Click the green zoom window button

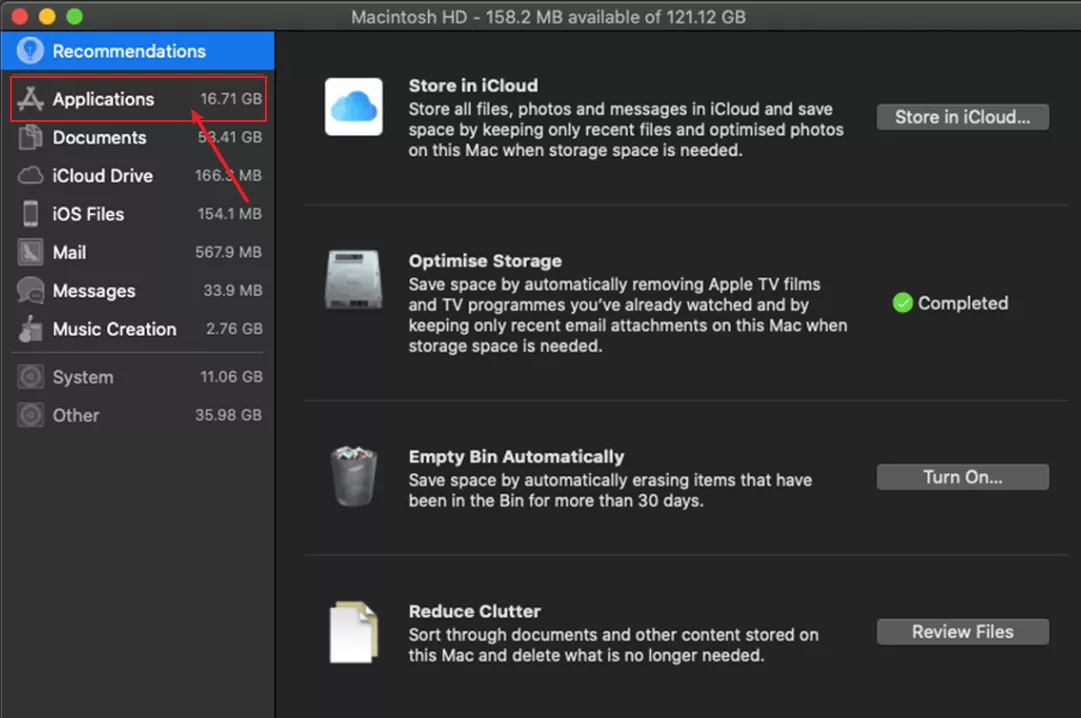[74, 16]
